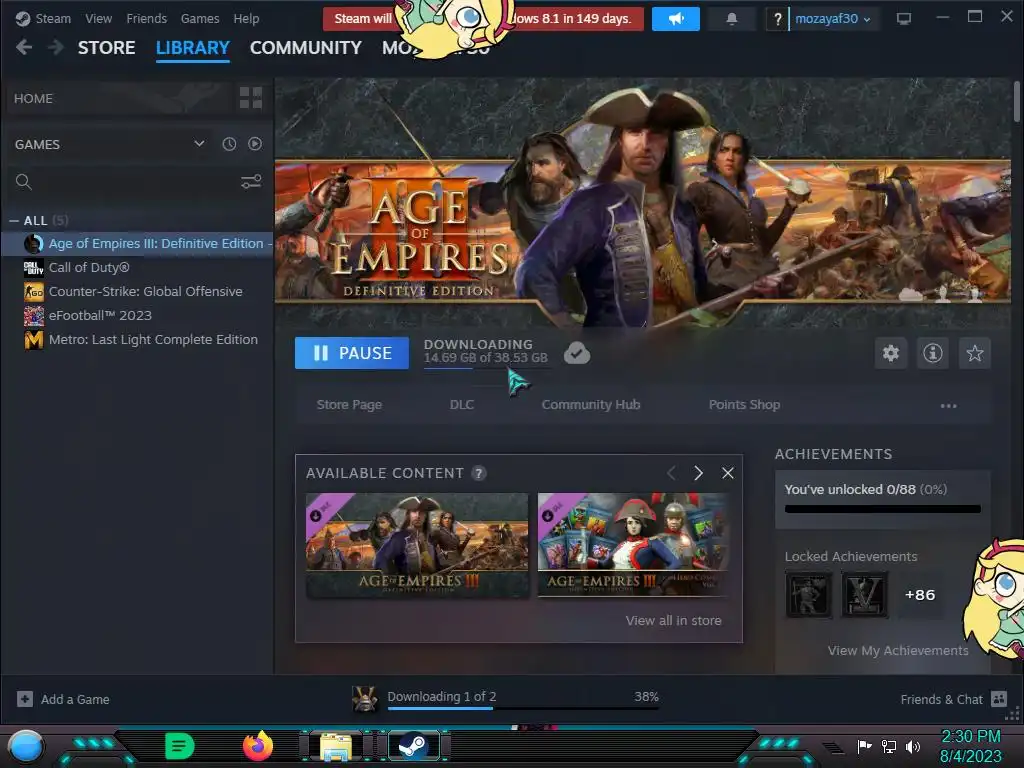The image size is (1024, 768).
Task: Click View all in store
Action: click(x=673, y=620)
